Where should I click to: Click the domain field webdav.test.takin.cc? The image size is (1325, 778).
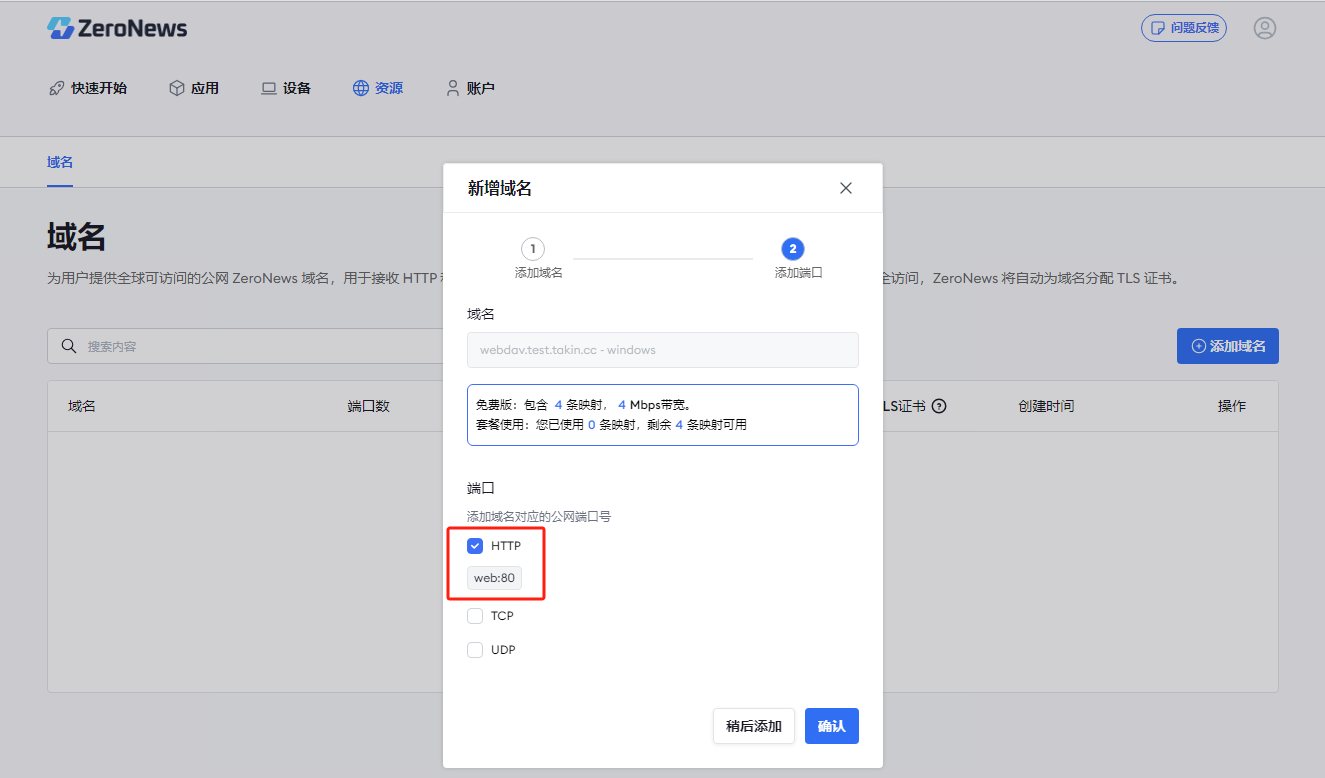pyautogui.click(x=663, y=350)
